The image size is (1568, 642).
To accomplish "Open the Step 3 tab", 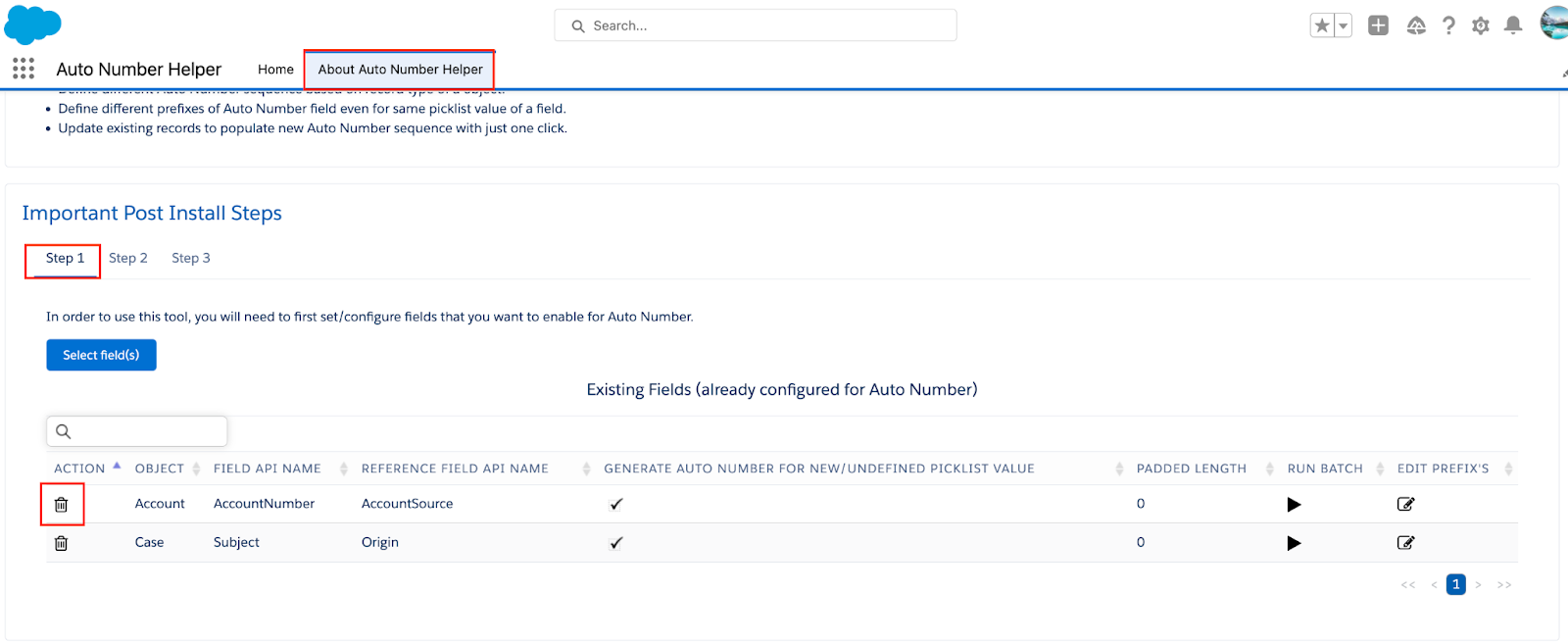I will click(191, 259).
